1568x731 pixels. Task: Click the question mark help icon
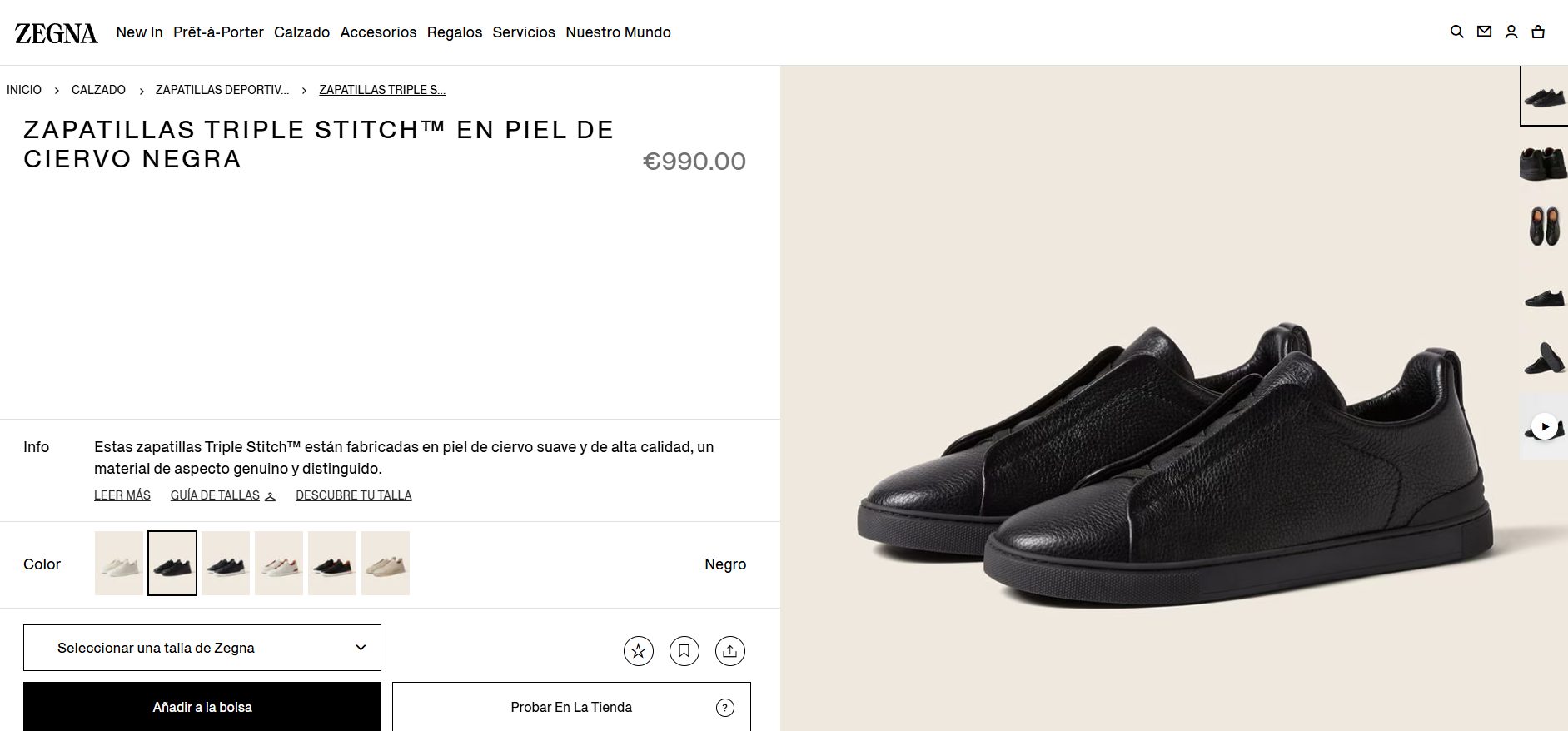[725, 708]
